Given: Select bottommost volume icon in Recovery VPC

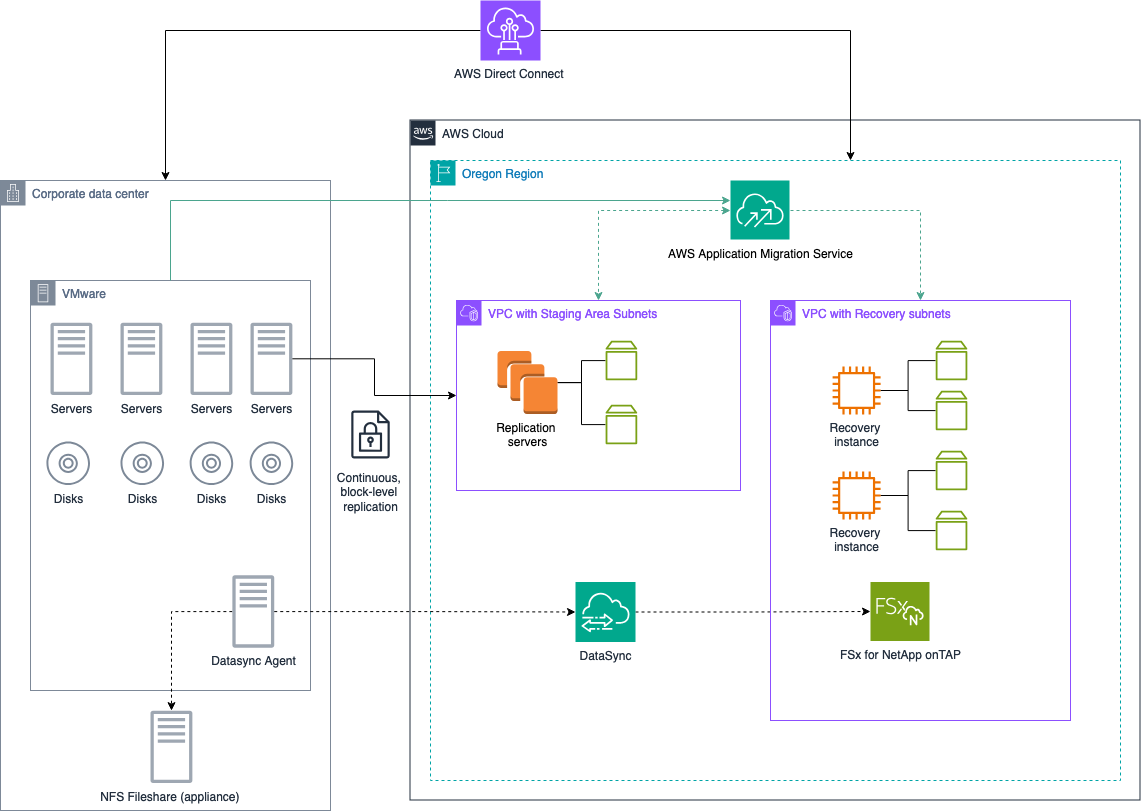Looking at the screenshot, I should pos(952,531).
